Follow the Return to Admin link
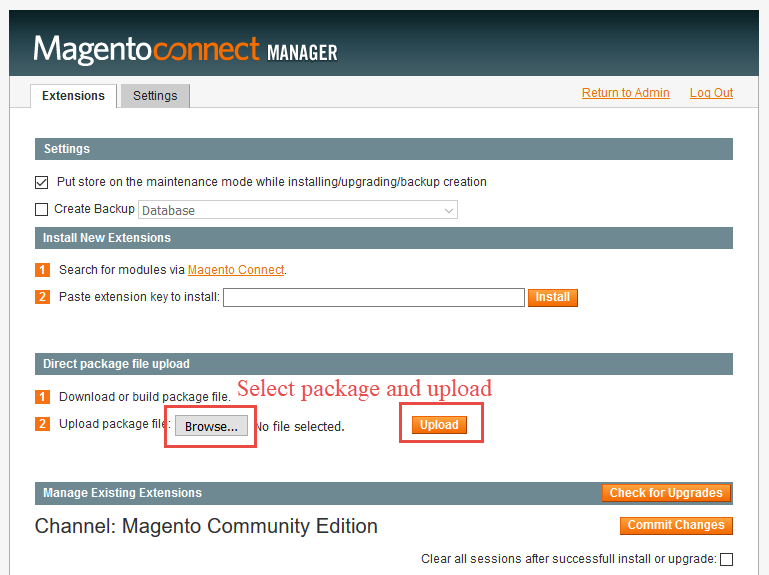This screenshot has width=769, height=575. (625, 93)
